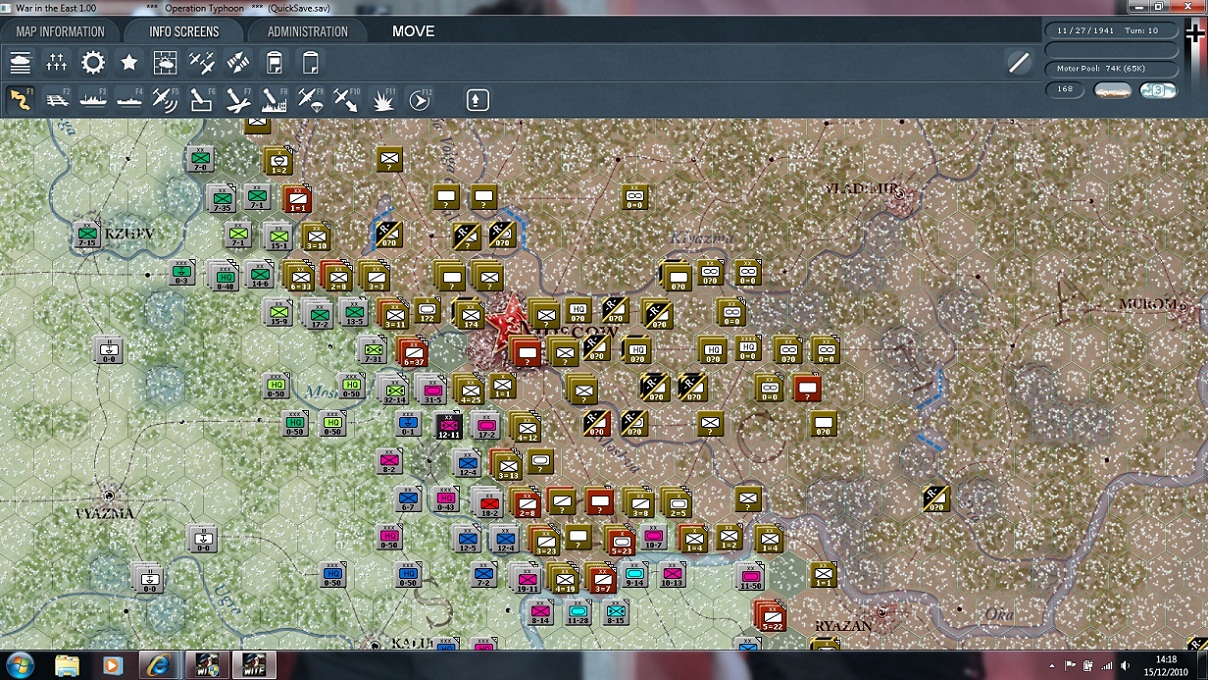Screen dimensions: 1208x680
Task: Select the magenta 0-43 HQ counter
Action: 447,499
